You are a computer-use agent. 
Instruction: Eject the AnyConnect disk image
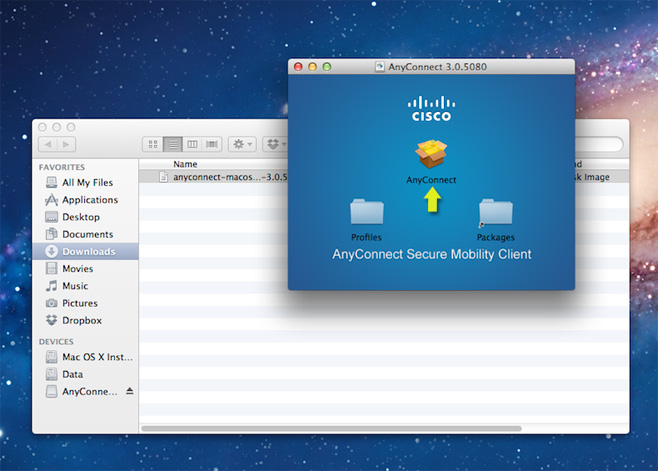[x=129, y=391]
